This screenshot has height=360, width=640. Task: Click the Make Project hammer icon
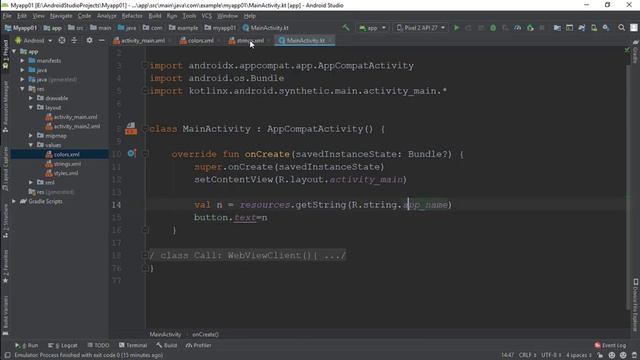pos(346,28)
